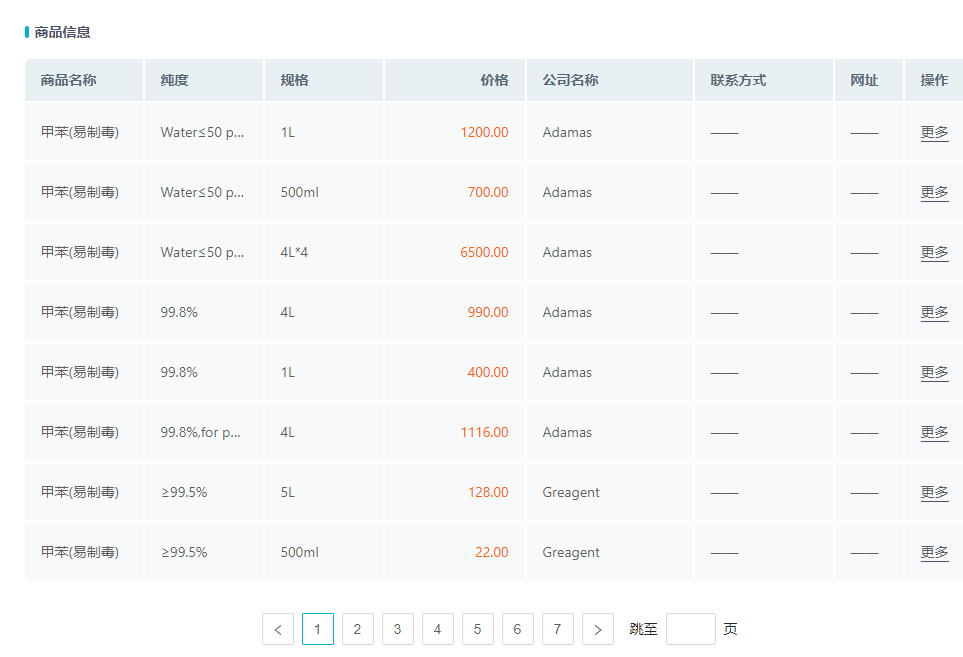This screenshot has height=657, width=963.
Task: Click the 价格 column header
Action: tap(494, 80)
